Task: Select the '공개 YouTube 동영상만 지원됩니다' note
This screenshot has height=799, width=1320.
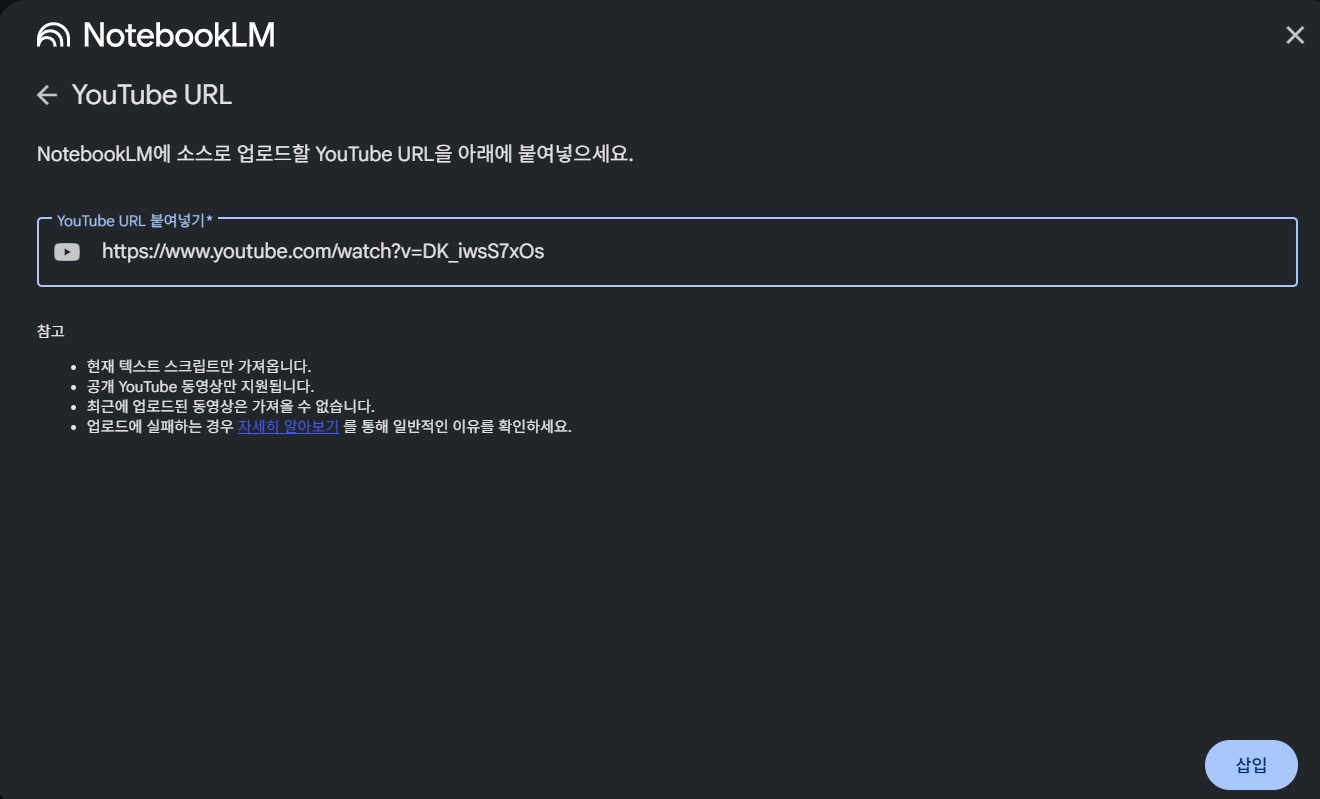Action: [200, 386]
